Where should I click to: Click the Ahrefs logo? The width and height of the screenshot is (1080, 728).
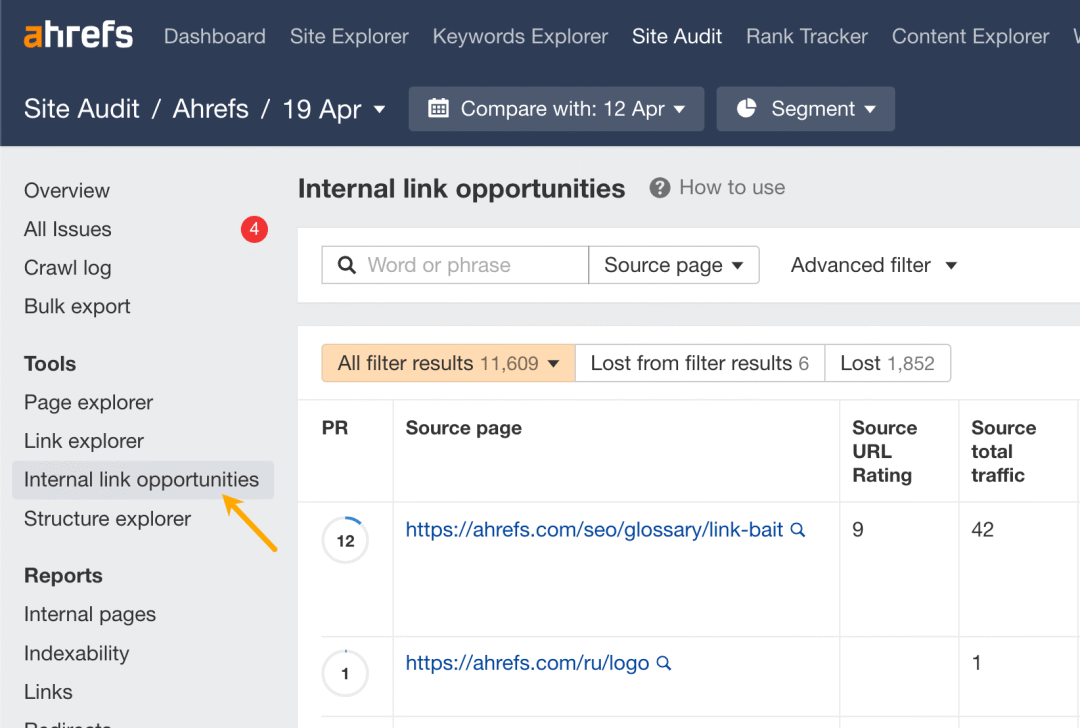tap(79, 35)
